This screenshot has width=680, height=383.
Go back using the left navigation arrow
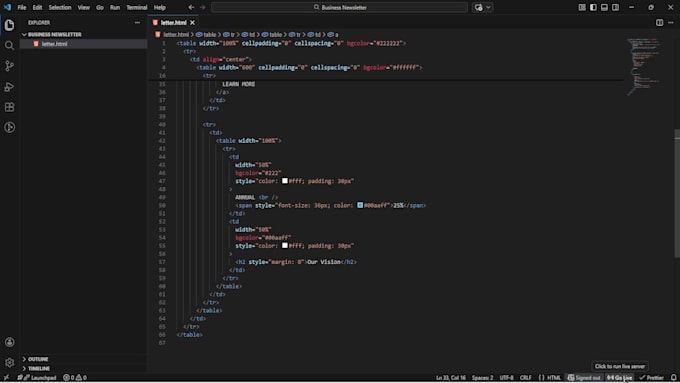coord(191,7)
